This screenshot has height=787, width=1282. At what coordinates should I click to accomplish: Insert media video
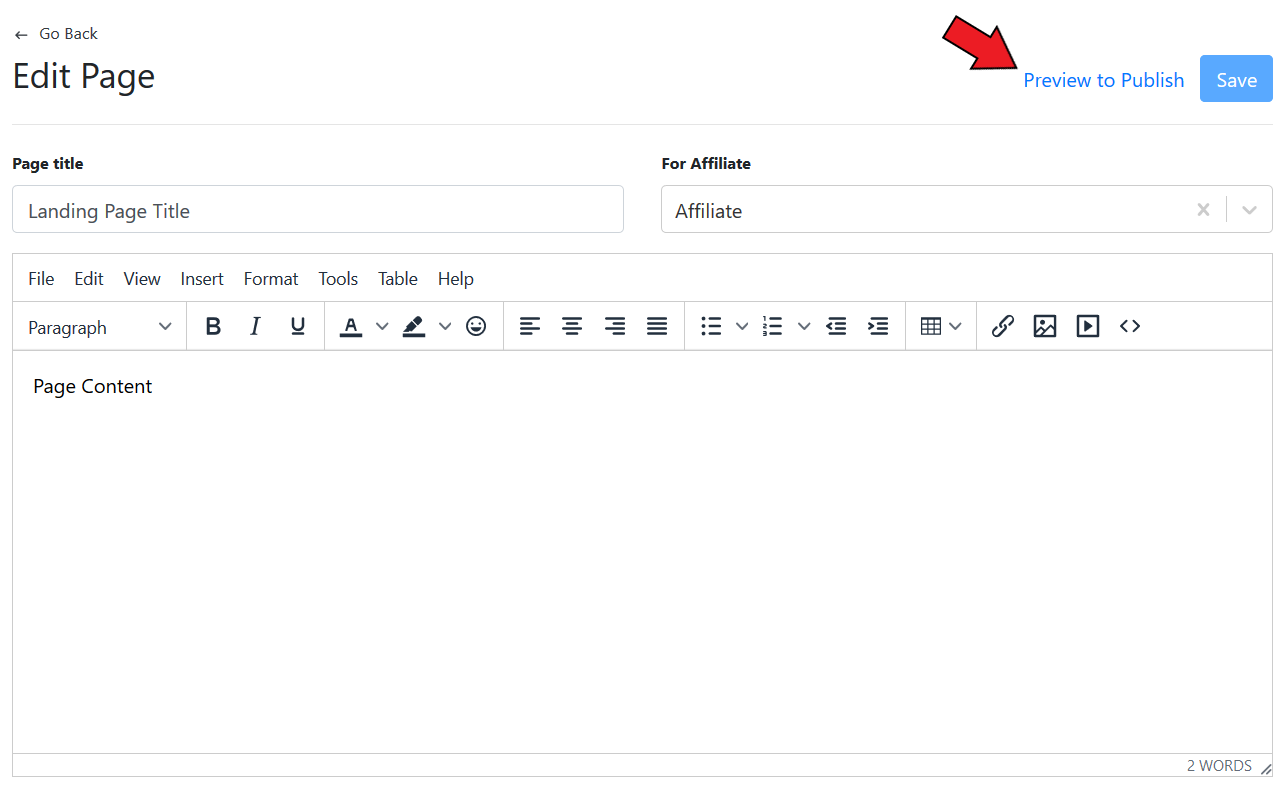point(1088,326)
